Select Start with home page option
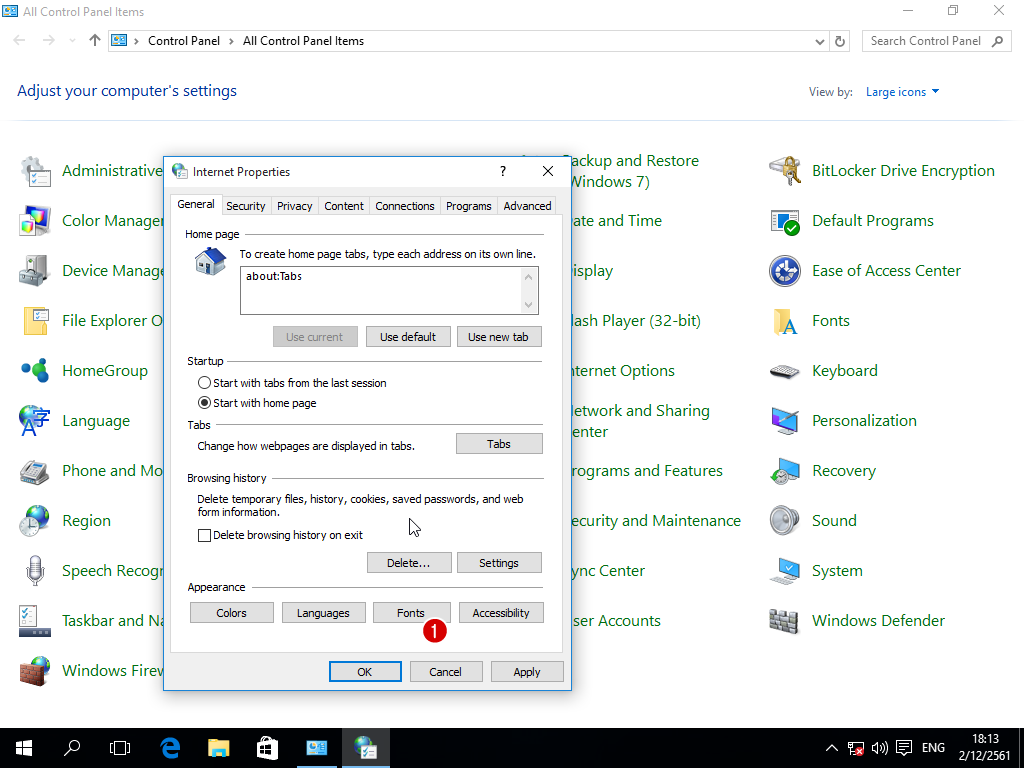This screenshot has width=1024, height=768. 204,403
